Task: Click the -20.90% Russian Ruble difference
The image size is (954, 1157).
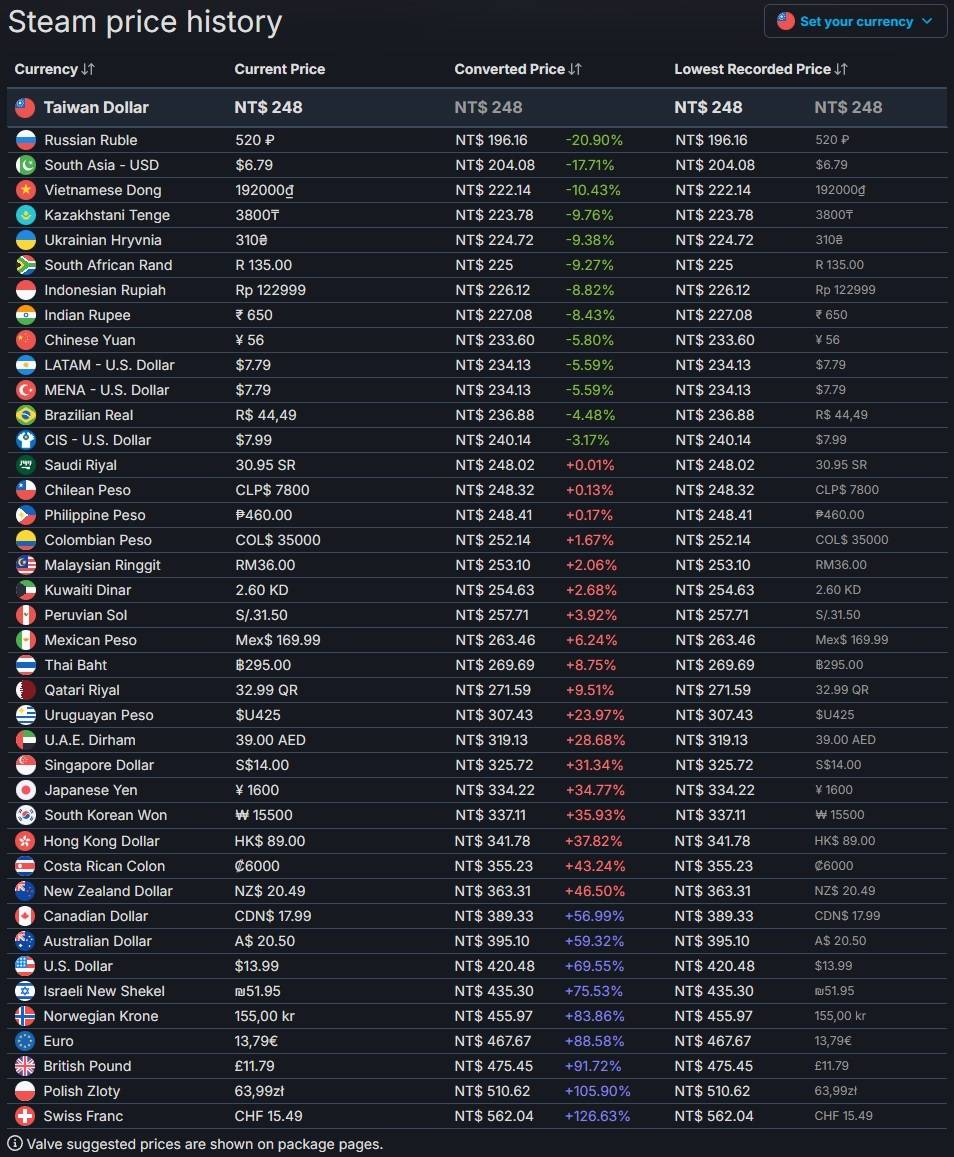Action: pyautogui.click(x=594, y=140)
